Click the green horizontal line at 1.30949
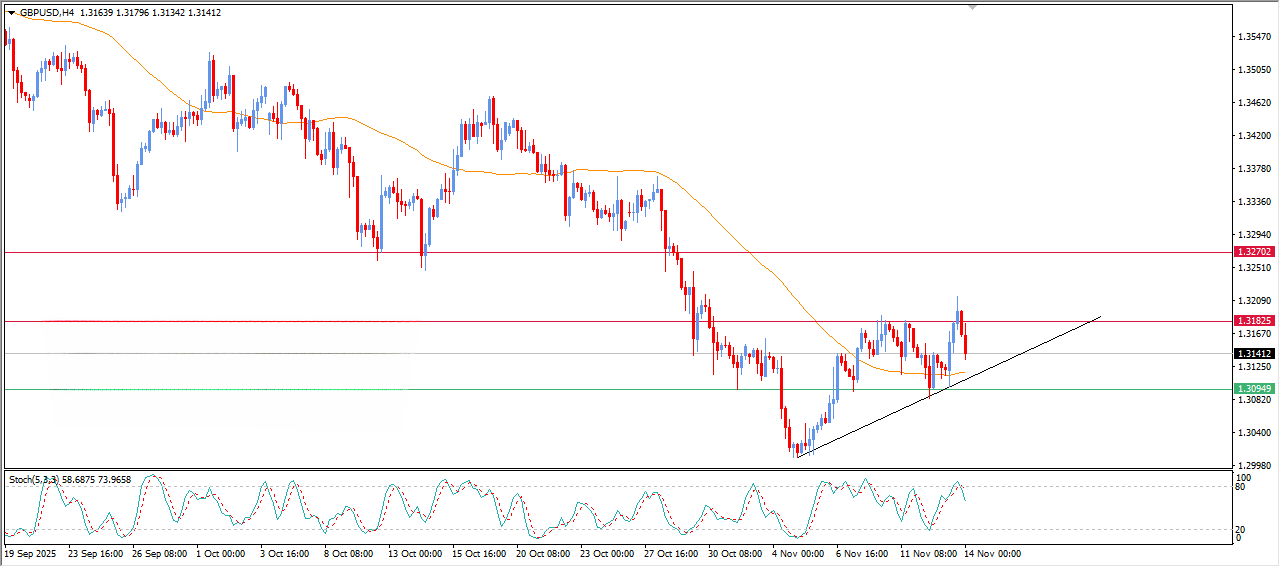Viewport: 1280px width, 567px height. (x=600, y=389)
